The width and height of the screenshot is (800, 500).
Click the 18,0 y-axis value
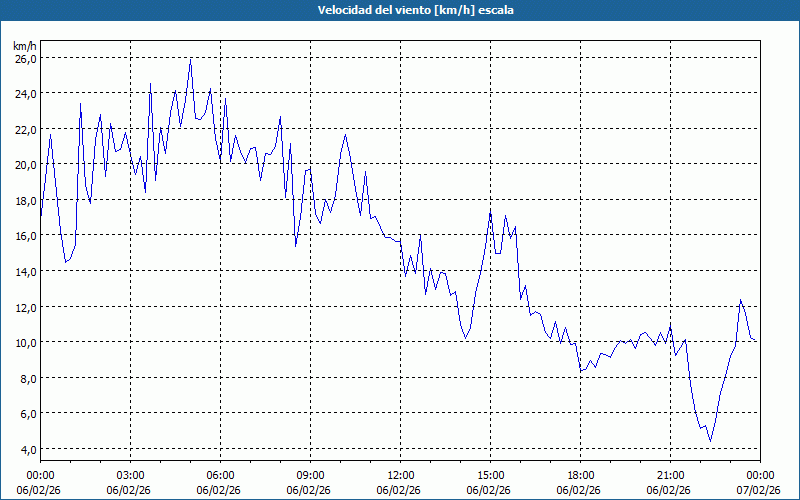(x=25, y=200)
